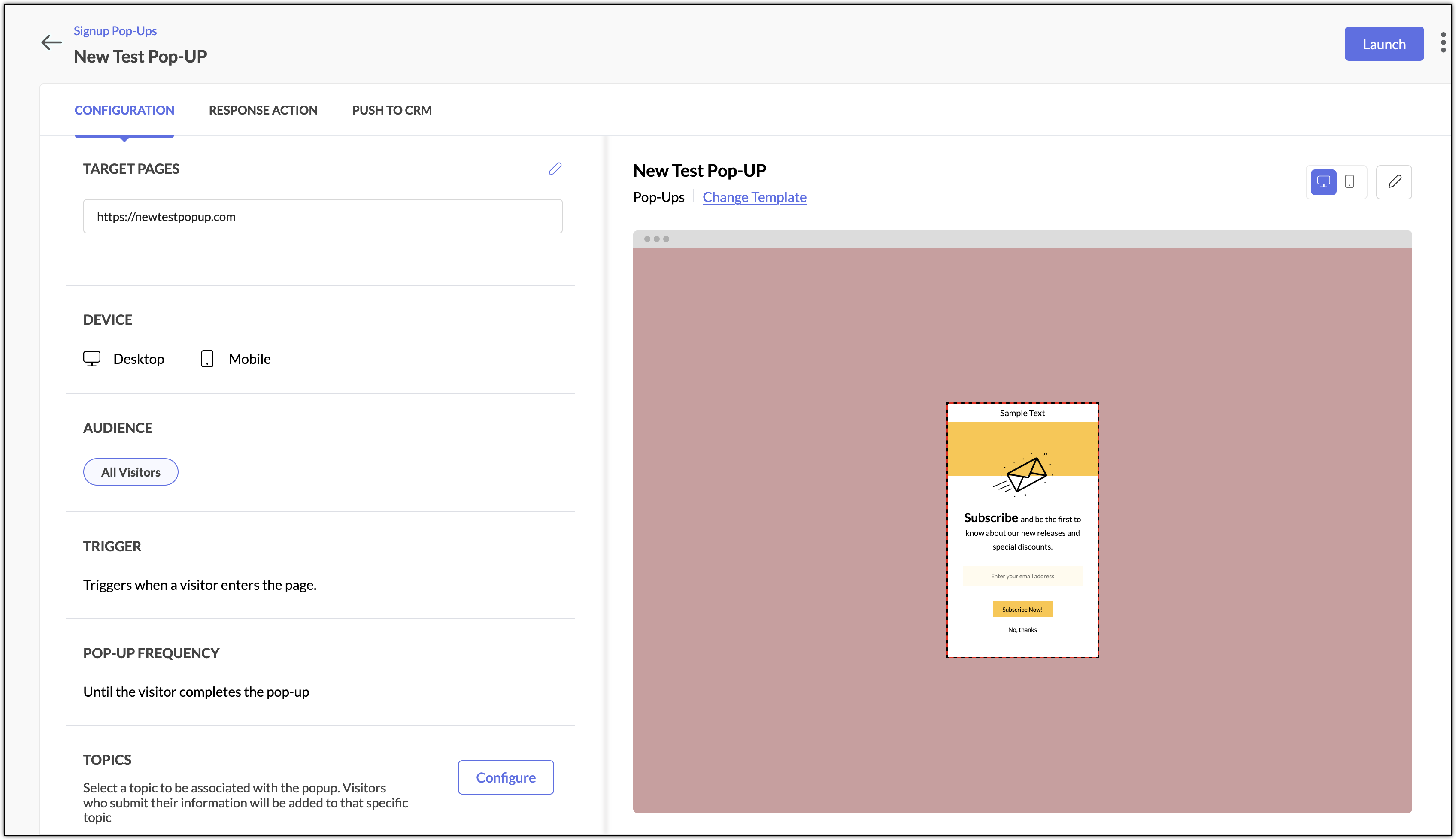Image resolution: width=1456 pixels, height=840 pixels.
Task: Select the No, thanks option in preview
Action: (x=1022, y=629)
